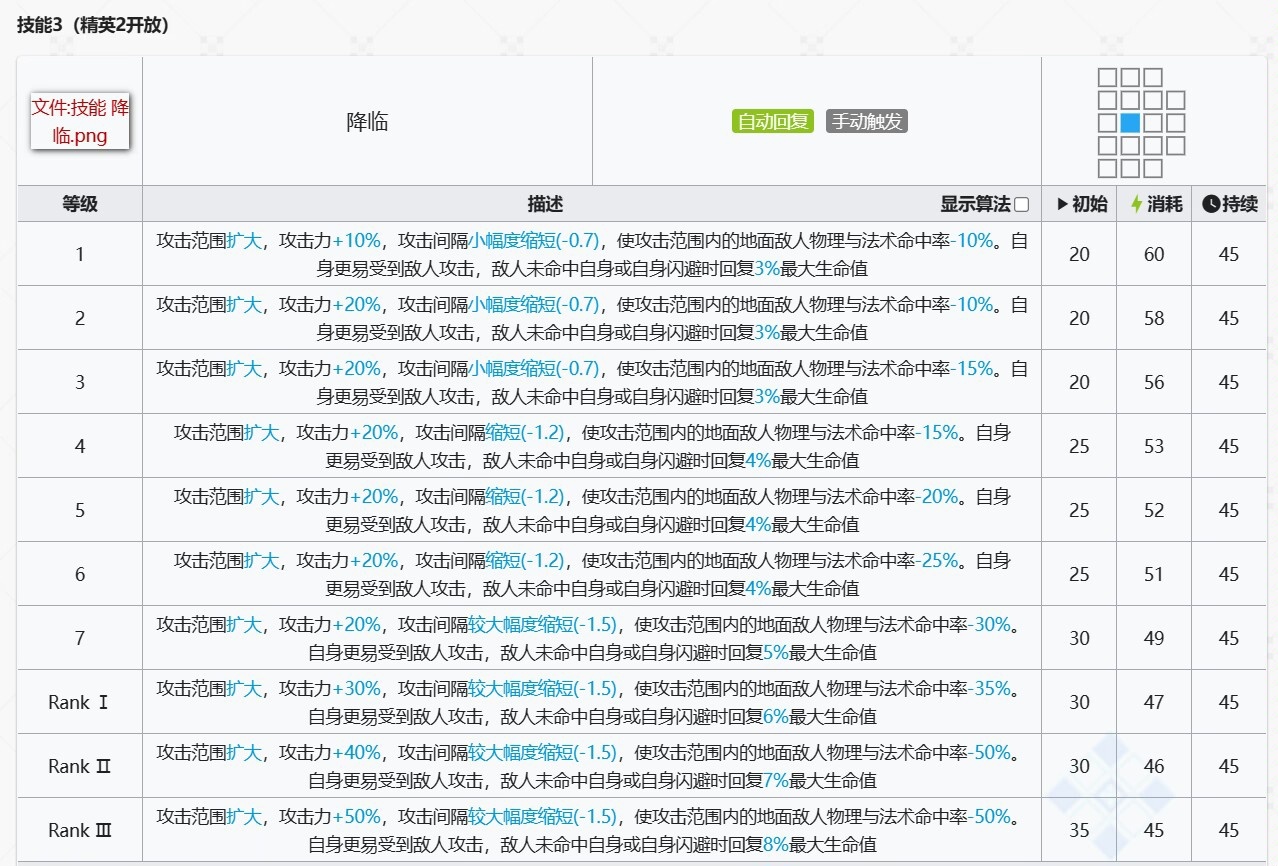Click the triangle icon beside 初始
The image size is (1278, 866).
point(1062,204)
